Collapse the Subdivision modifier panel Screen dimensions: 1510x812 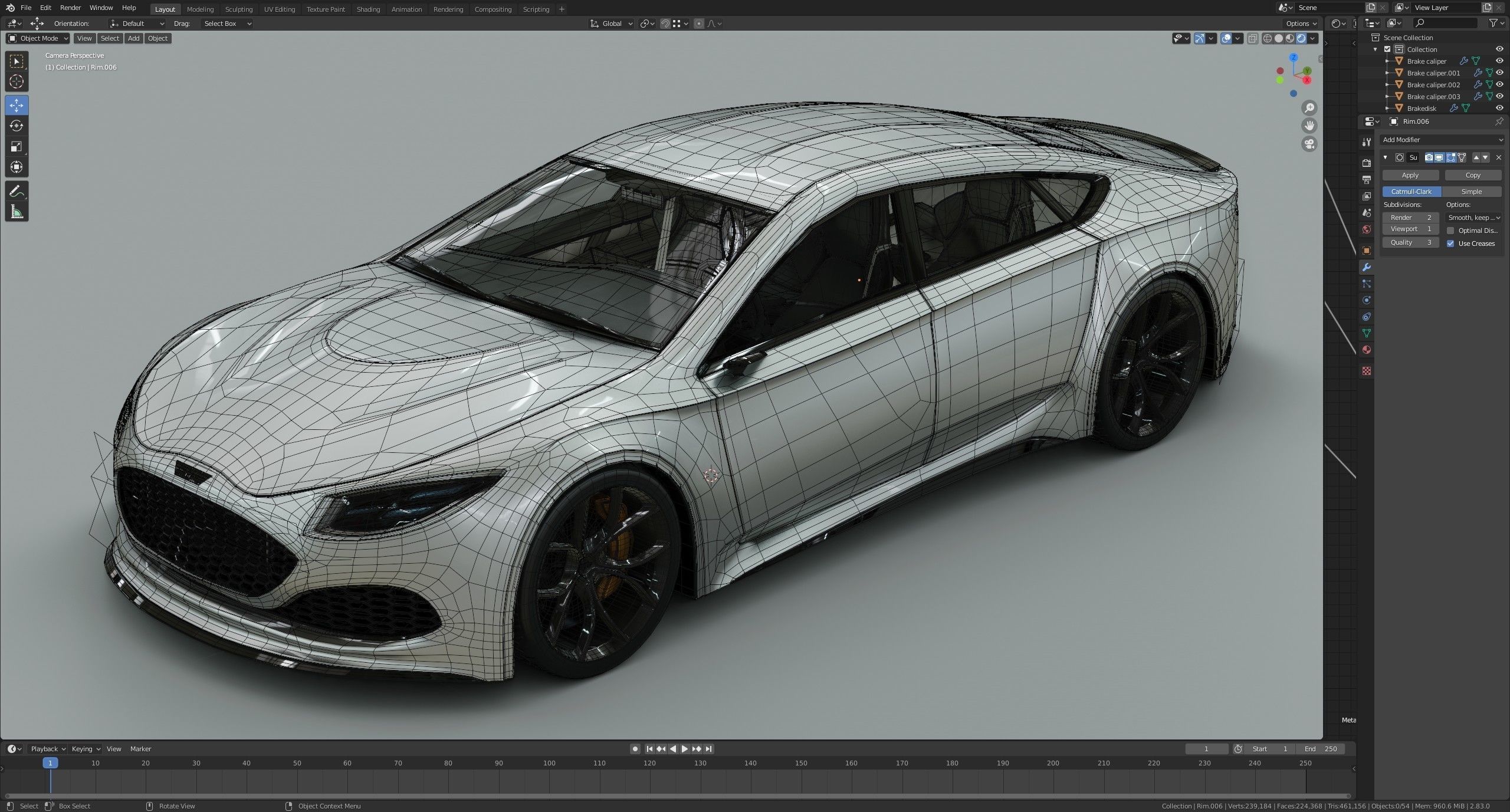pyautogui.click(x=1386, y=157)
